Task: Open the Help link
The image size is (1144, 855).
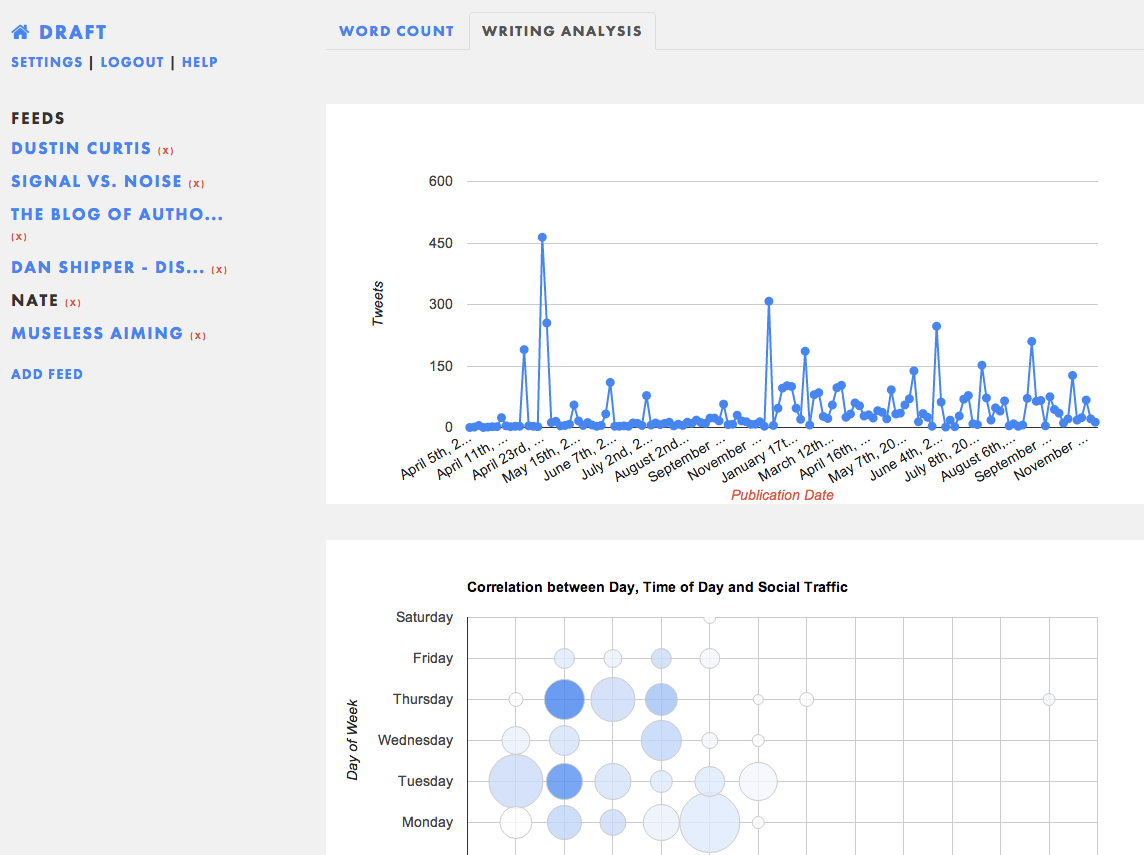Action: [199, 62]
